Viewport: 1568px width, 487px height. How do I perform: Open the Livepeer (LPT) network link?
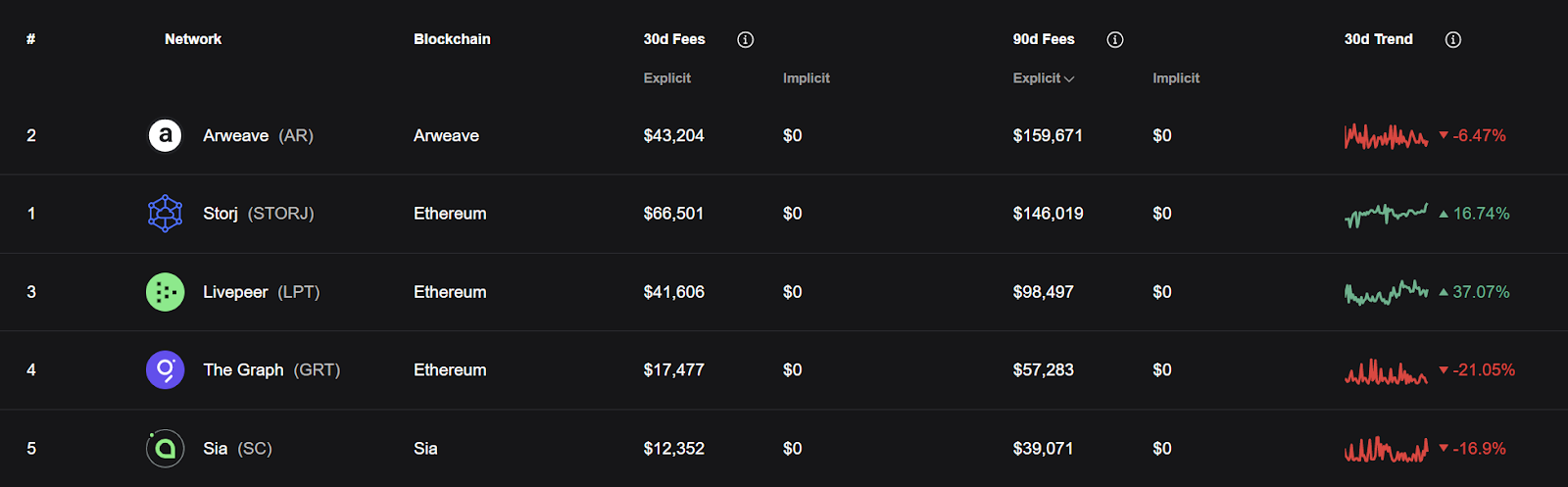click(261, 292)
